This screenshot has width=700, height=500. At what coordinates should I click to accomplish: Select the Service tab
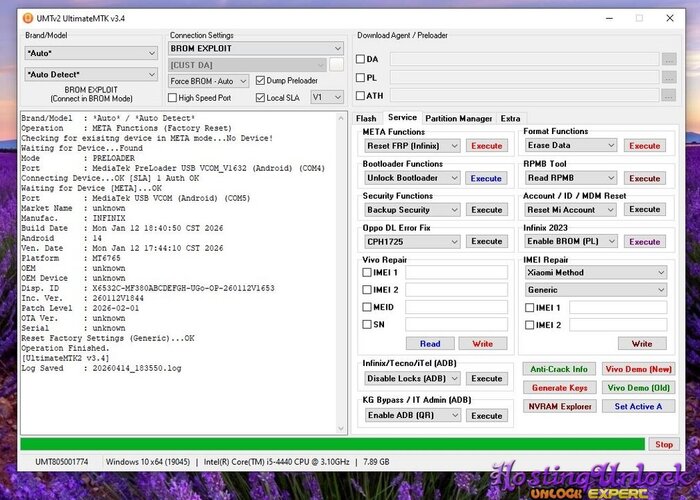click(402, 117)
